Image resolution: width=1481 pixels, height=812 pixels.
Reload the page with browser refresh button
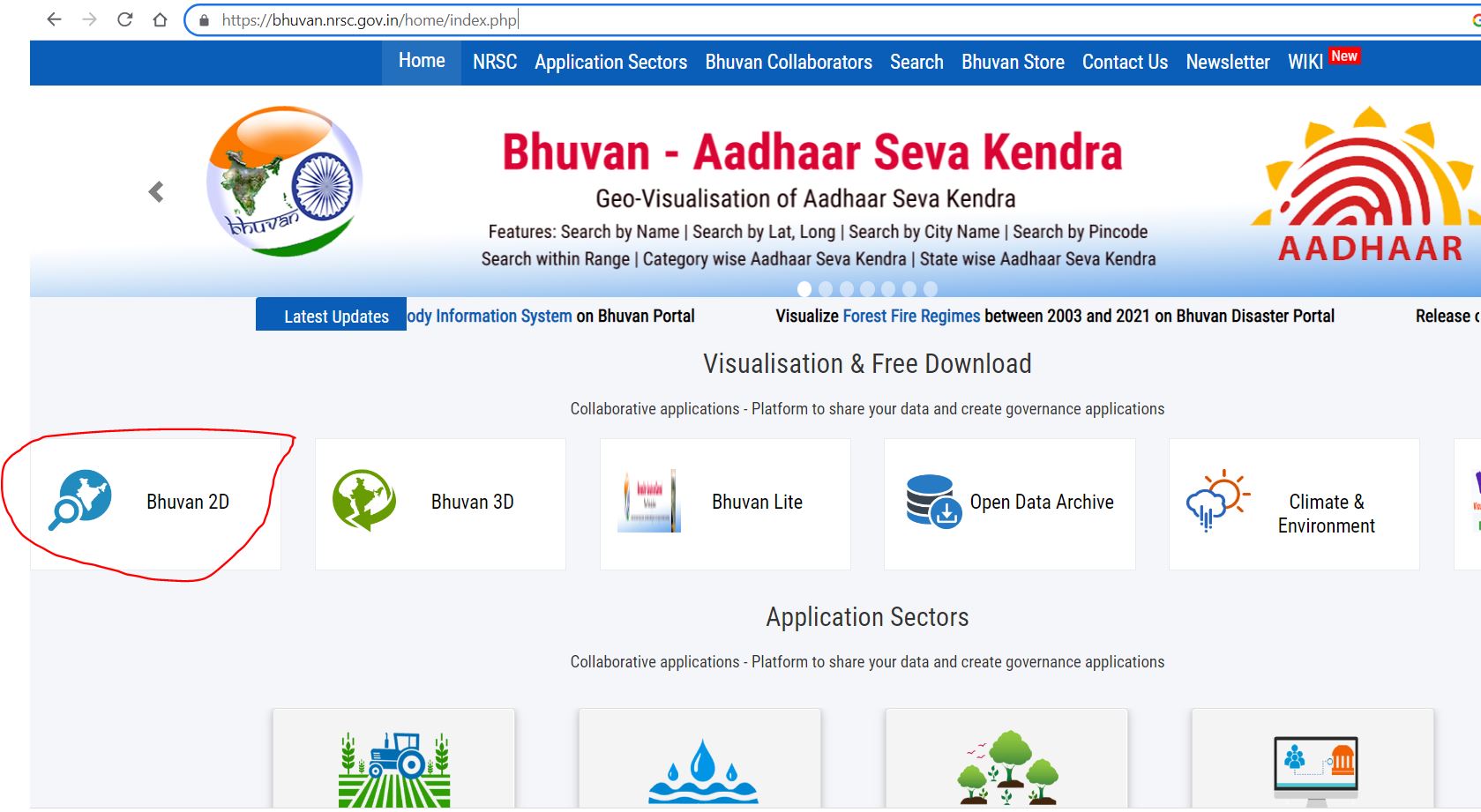[x=125, y=19]
